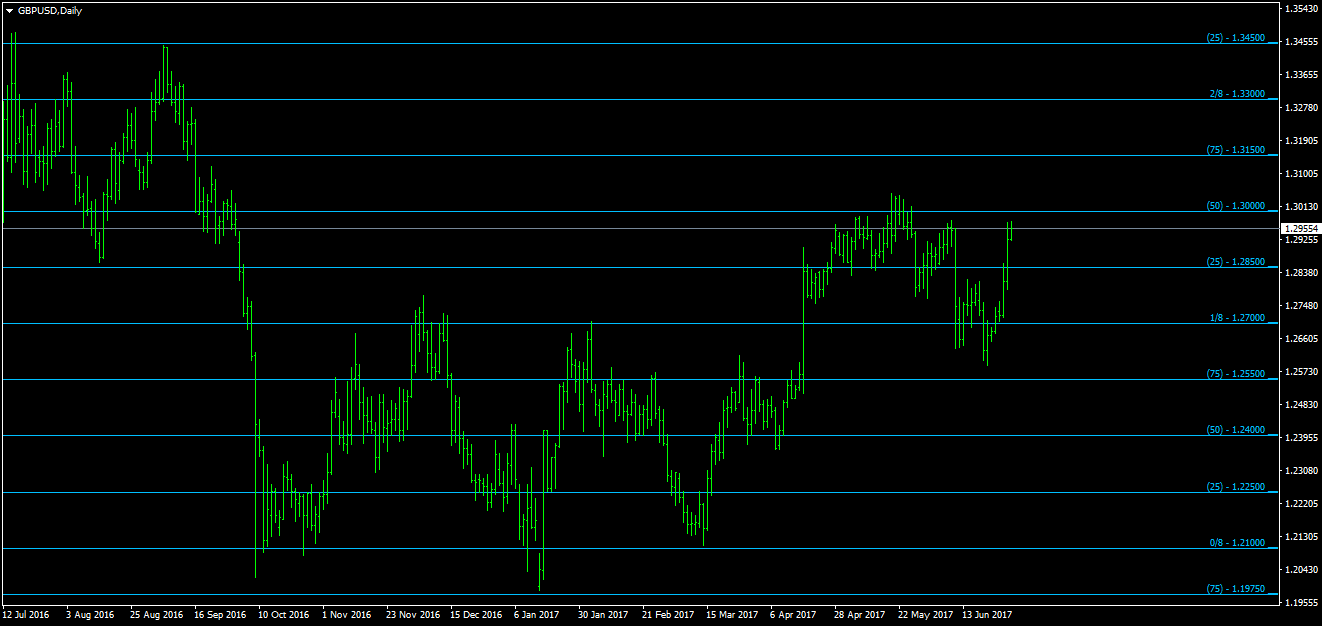Click the 1.33655 price scale value
1322x626 pixels.
(x=1299, y=74)
